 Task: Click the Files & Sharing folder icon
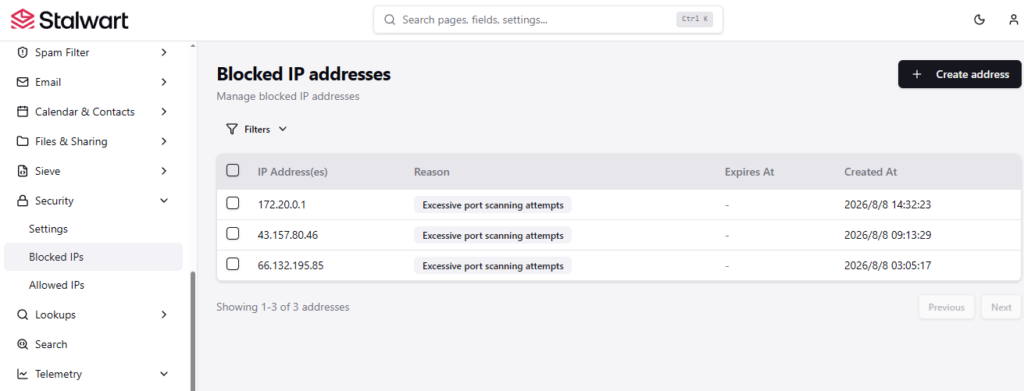pyautogui.click(x=23, y=142)
